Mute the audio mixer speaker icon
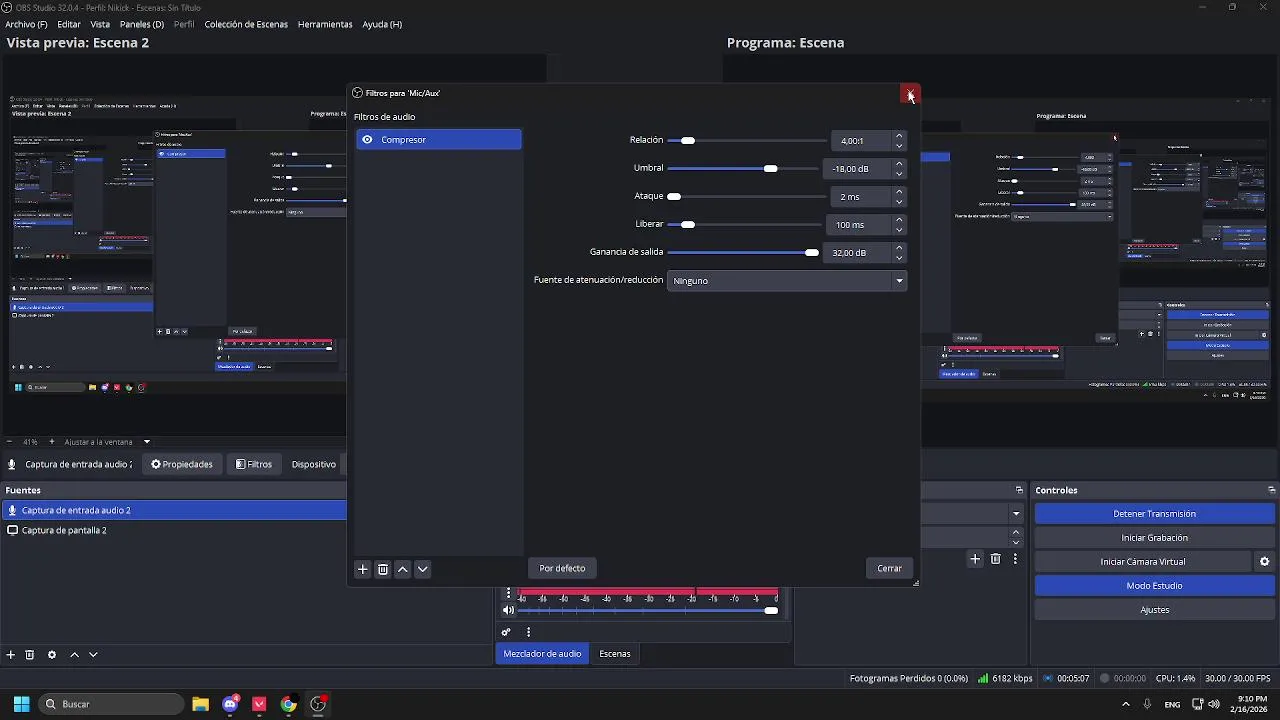Image resolution: width=1280 pixels, height=720 pixels. [x=508, y=610]
